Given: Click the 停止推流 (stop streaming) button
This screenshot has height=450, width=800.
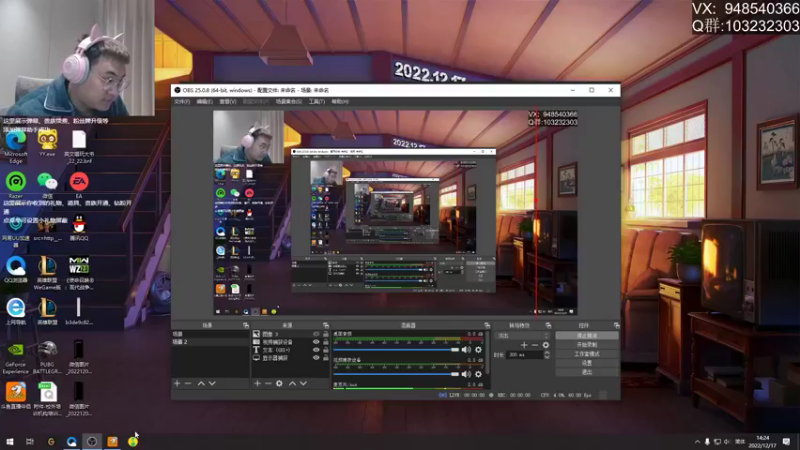Looking at the screenshot, I should coord(587,336).
